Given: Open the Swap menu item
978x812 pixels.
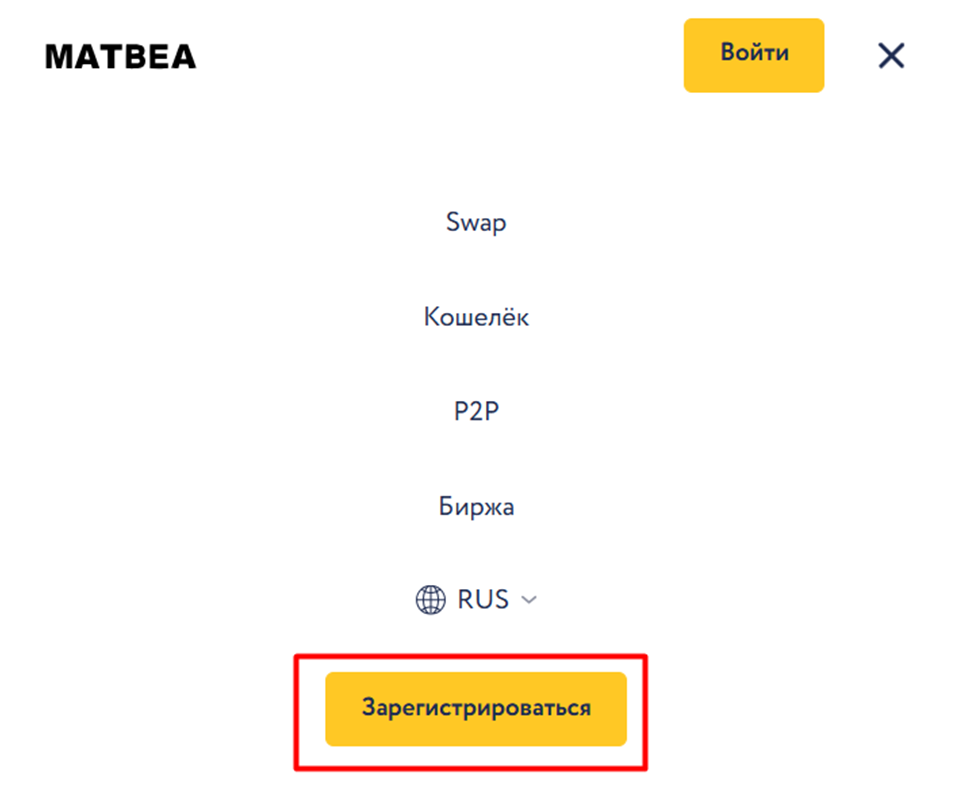Looking at the screenshot, I should 476,222.
